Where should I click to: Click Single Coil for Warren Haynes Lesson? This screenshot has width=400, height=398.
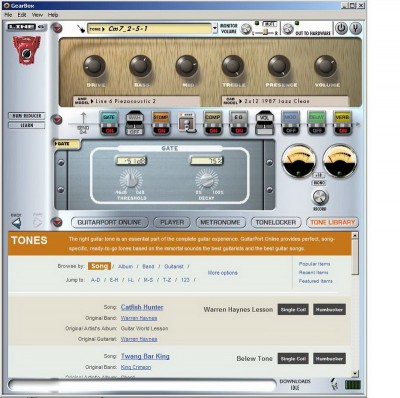coord(293,310)
